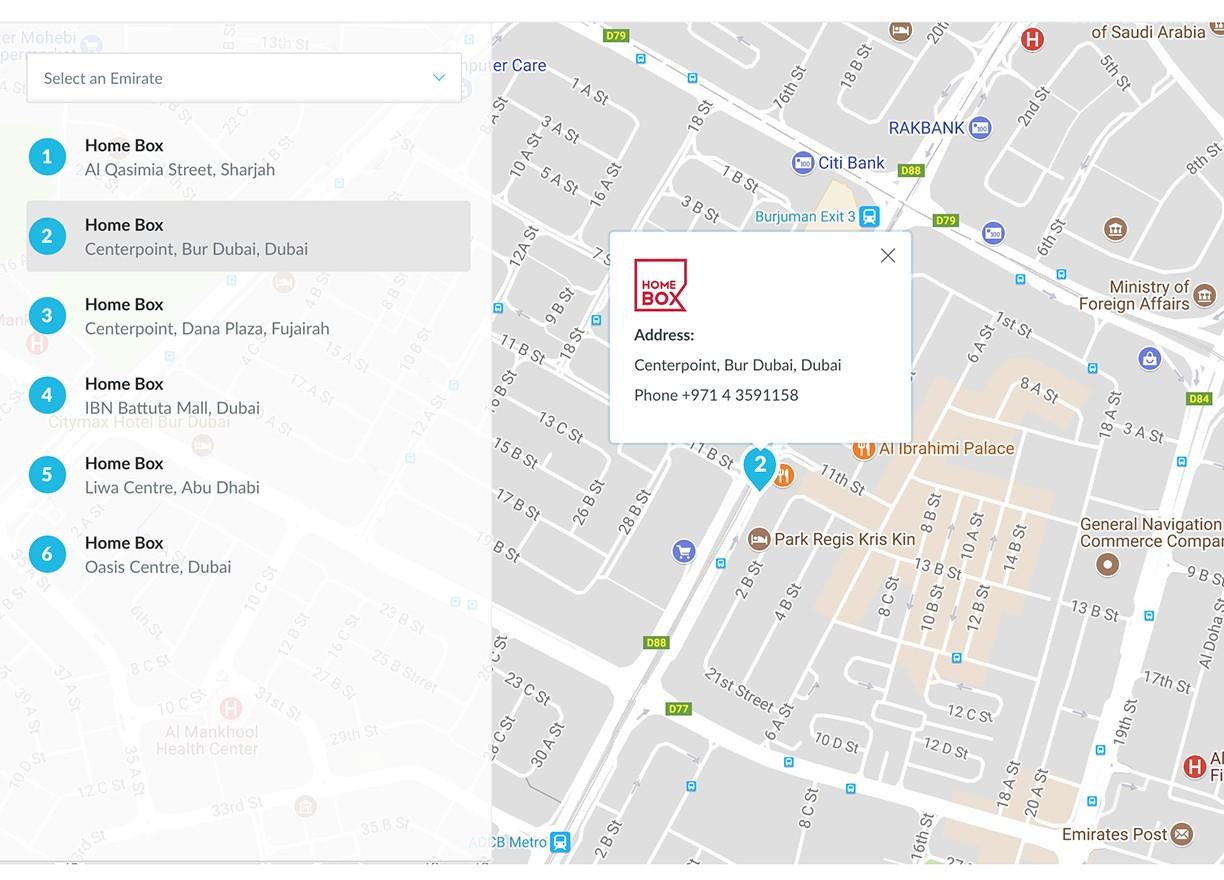Click the Al Ibrahimi Palace restaurant icon

(x=864, y=449)
